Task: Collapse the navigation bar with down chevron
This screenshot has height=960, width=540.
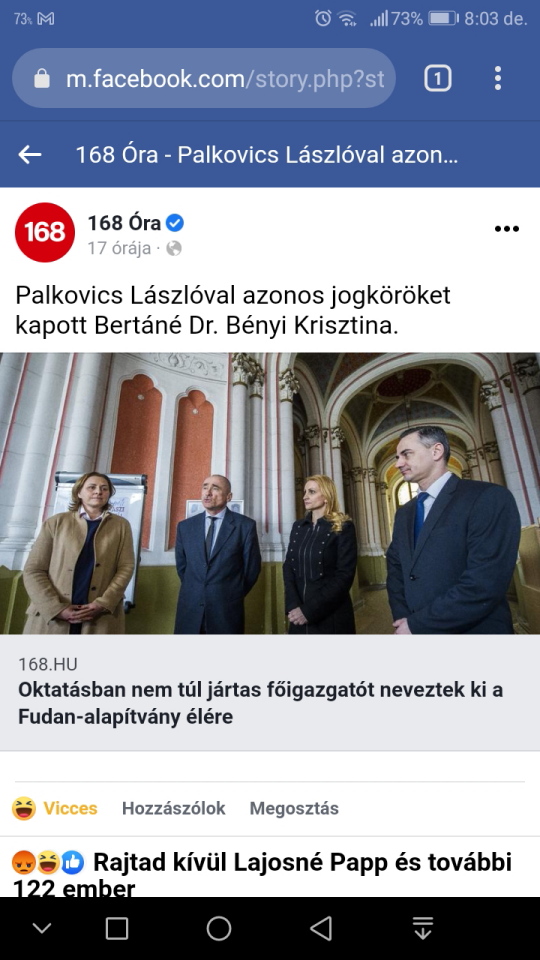Action: tap(42, 928)
